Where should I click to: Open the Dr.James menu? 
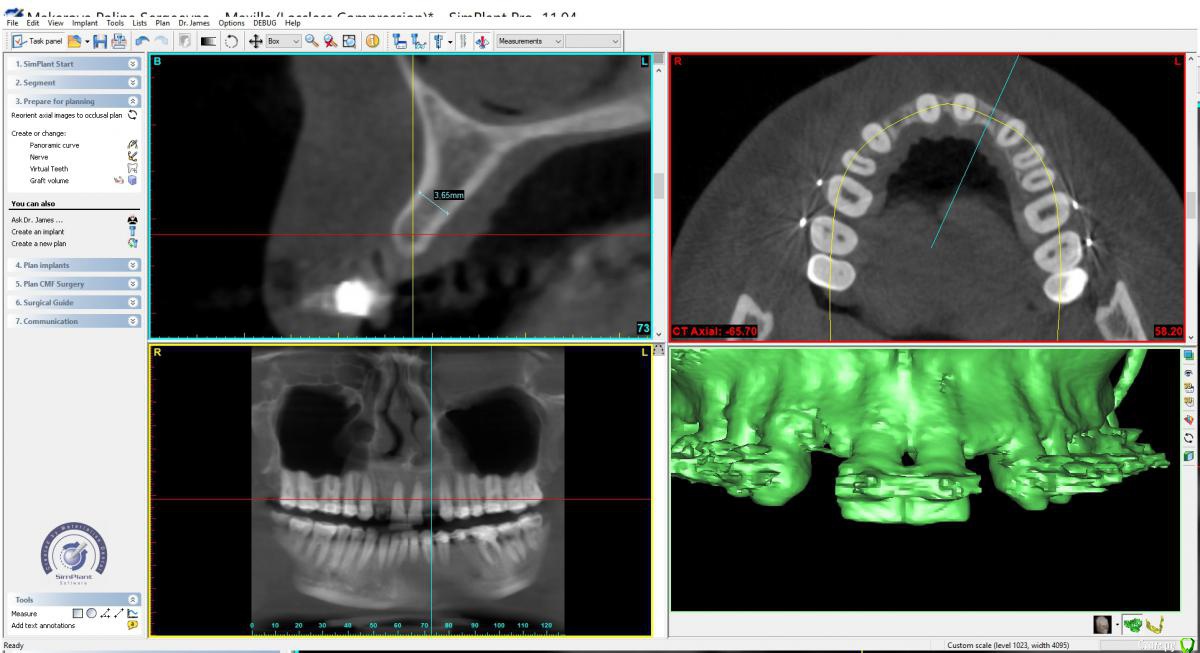[x=193, y=23]
